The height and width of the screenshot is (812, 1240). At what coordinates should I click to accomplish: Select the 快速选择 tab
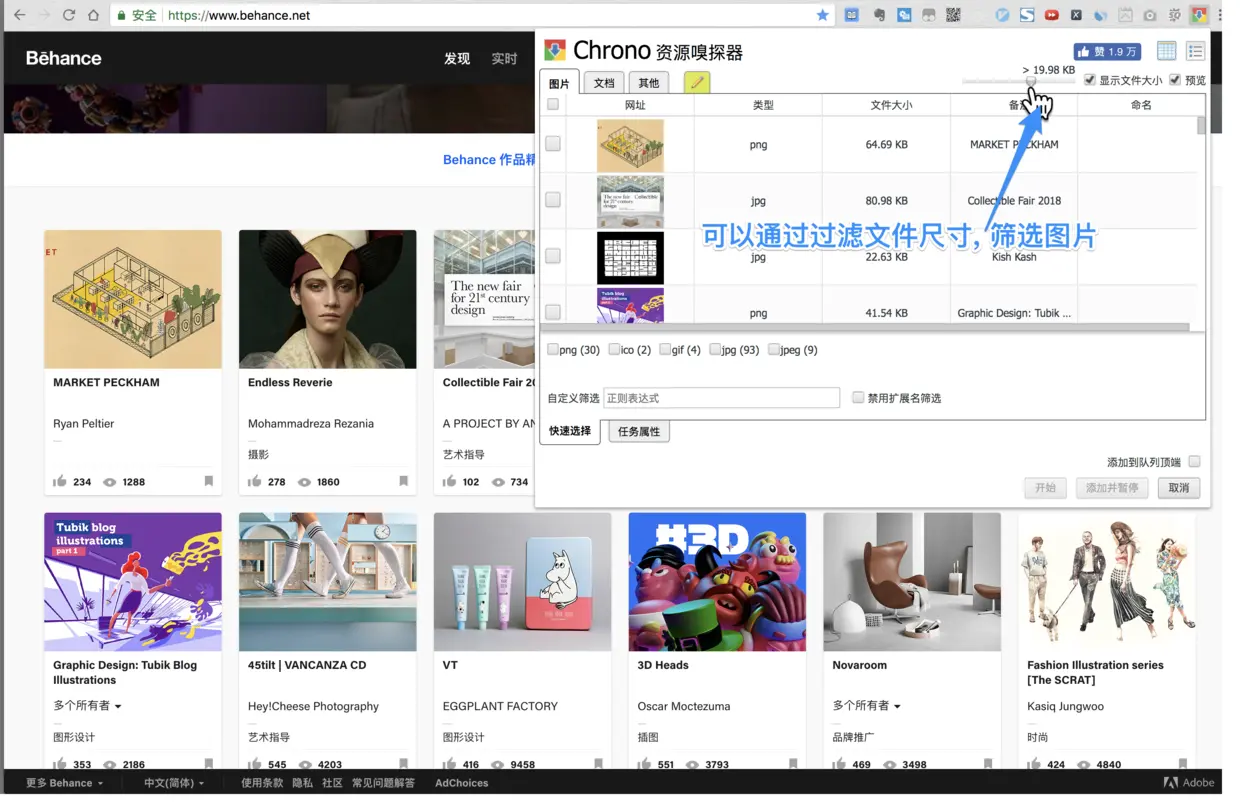570,431
